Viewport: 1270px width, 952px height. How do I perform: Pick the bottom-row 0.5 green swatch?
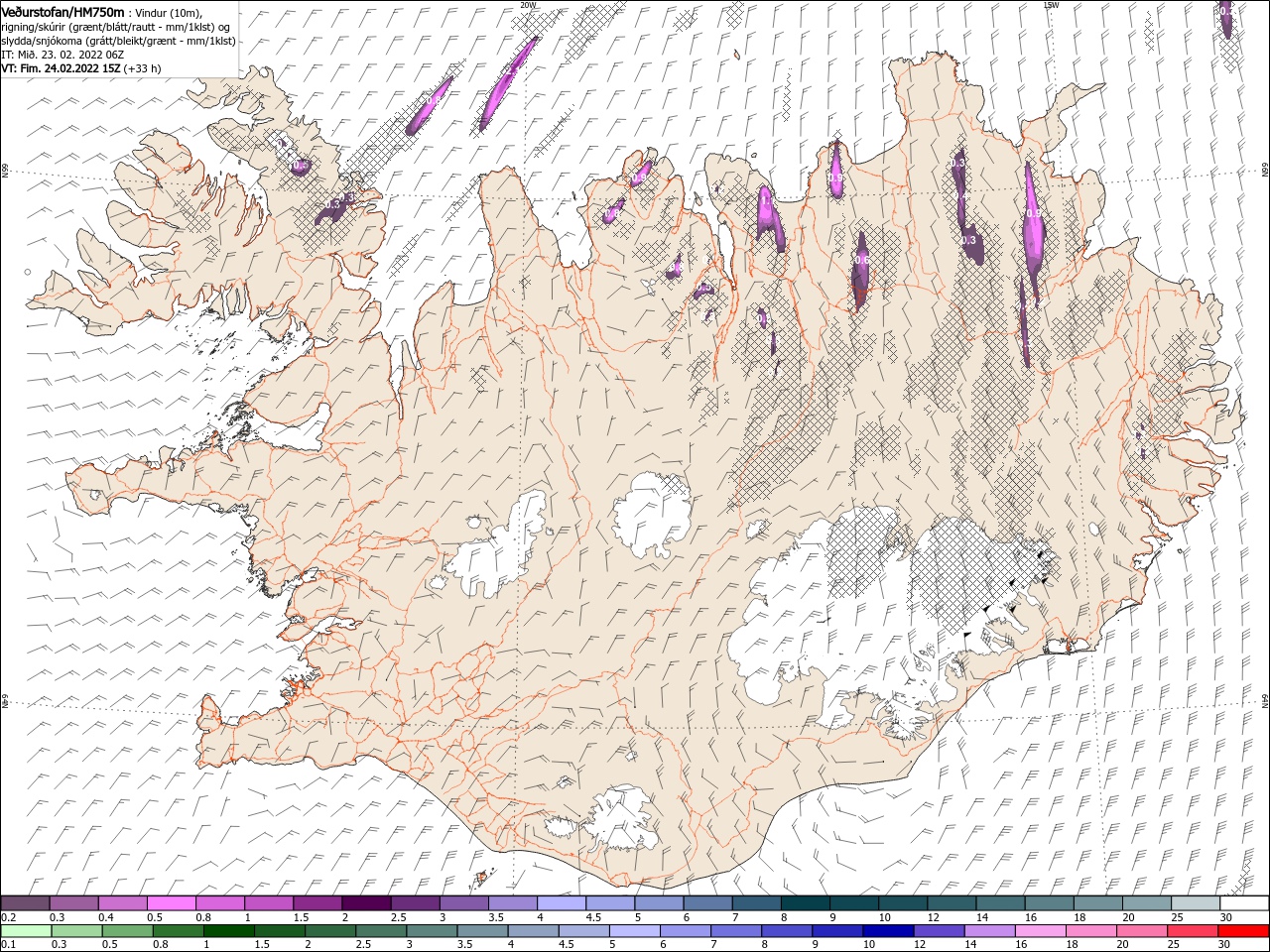(x=127, y=931)
